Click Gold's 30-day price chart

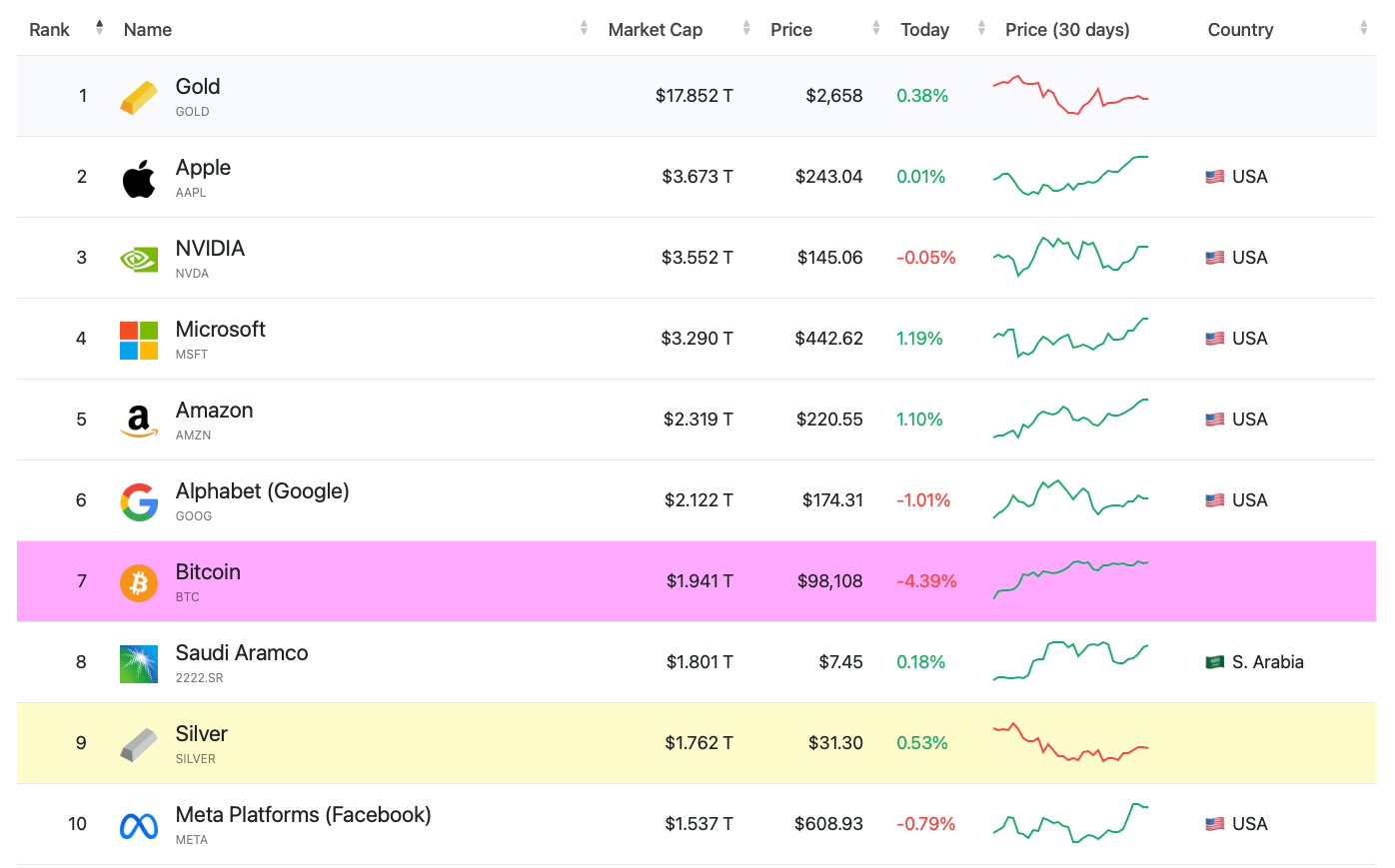(1070, 95)
